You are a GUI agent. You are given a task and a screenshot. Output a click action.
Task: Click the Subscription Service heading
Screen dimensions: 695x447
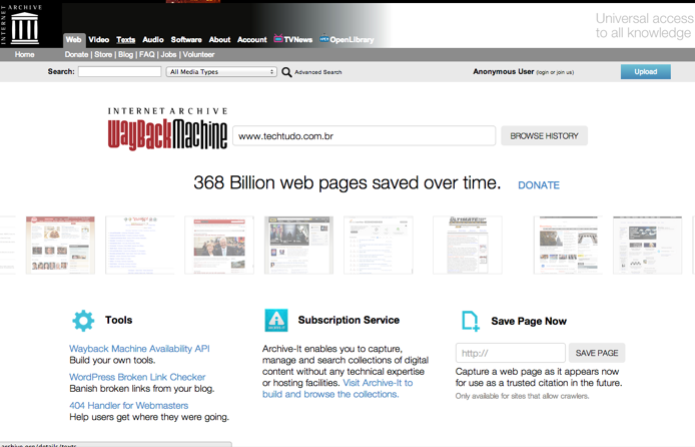tap(348, 320)
